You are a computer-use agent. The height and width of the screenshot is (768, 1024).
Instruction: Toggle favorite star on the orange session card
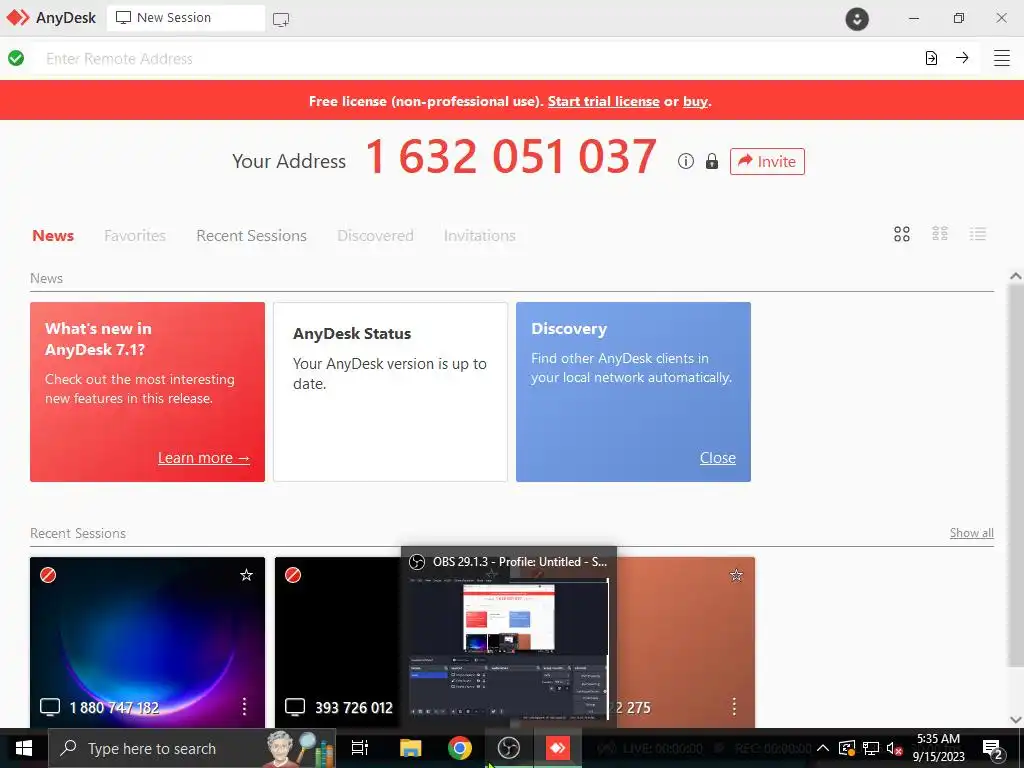click(x=736, y=575)
